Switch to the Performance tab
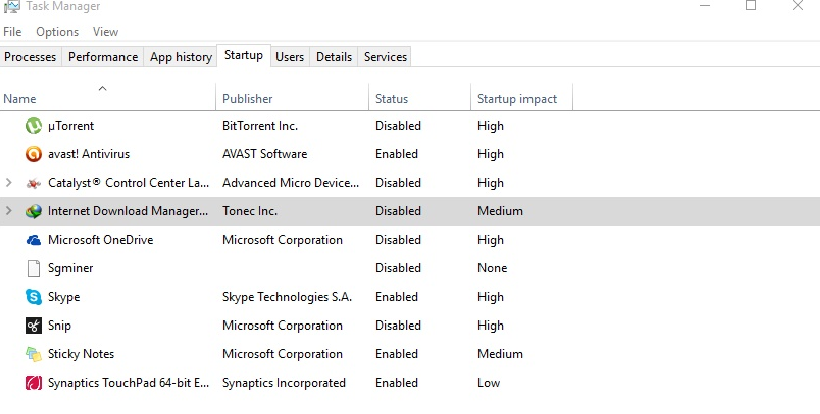820x414 pixels. 103,57
